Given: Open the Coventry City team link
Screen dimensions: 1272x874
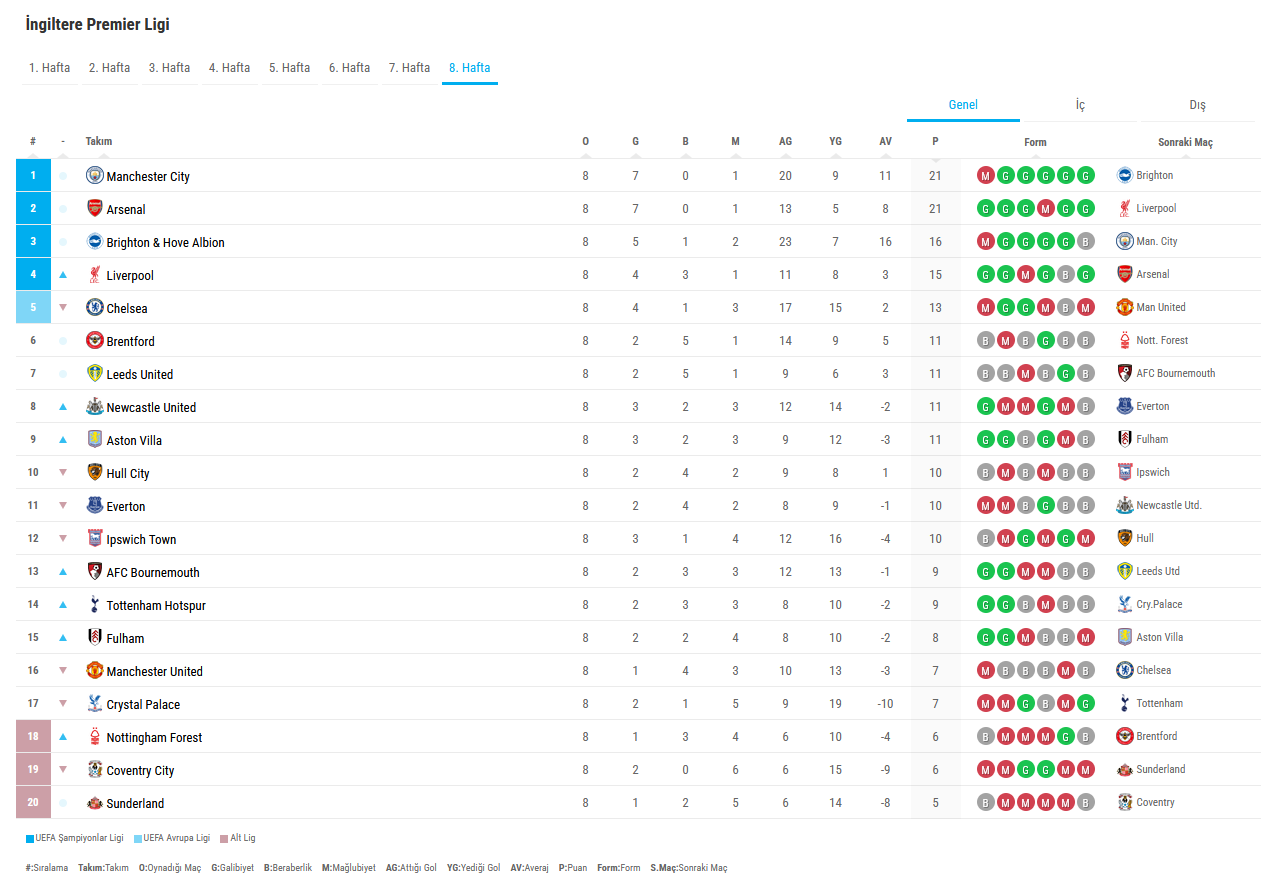Looking at the screenshot, I should click(x=141, y=770).
